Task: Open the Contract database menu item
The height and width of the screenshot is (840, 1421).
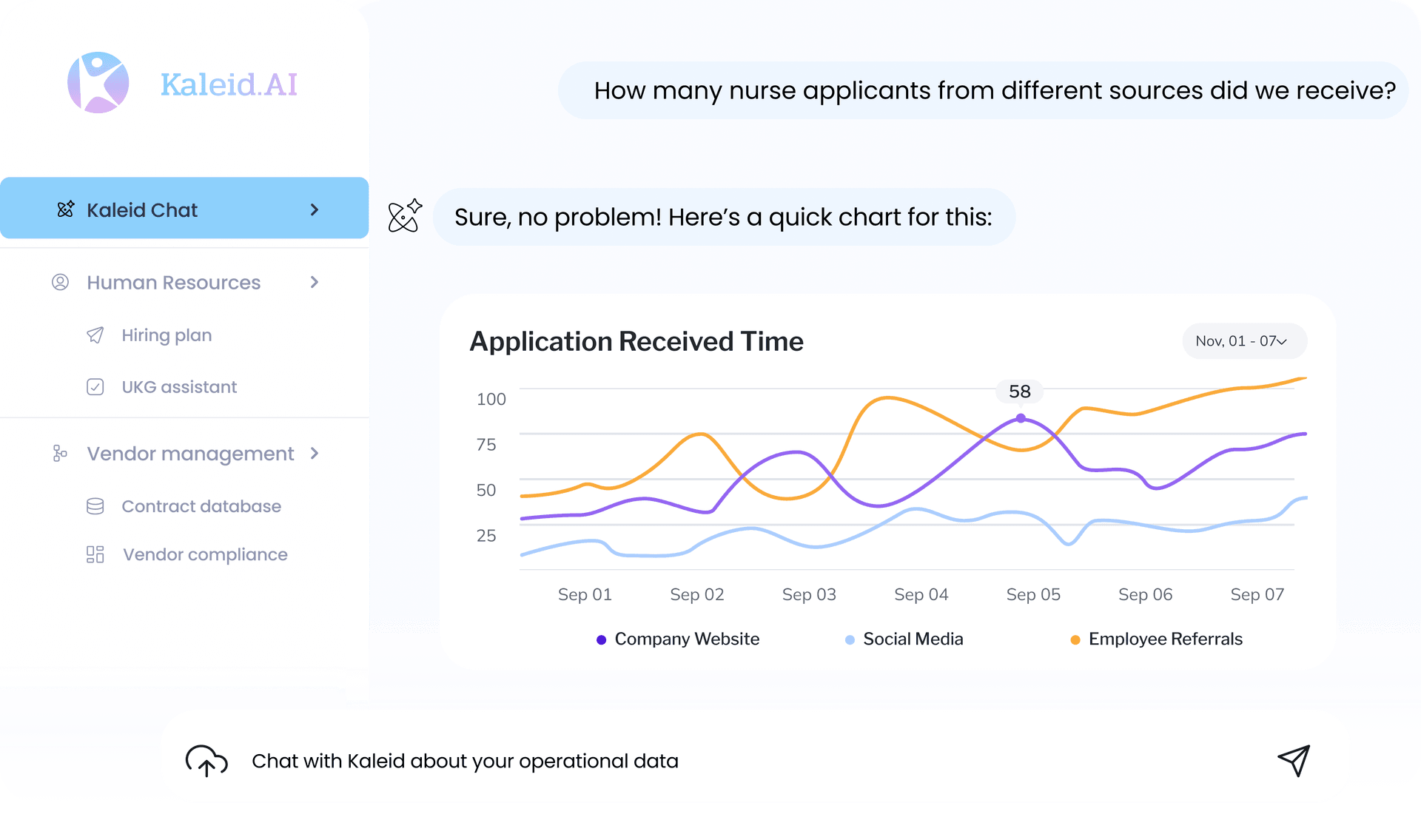Action: pos(201,506)
